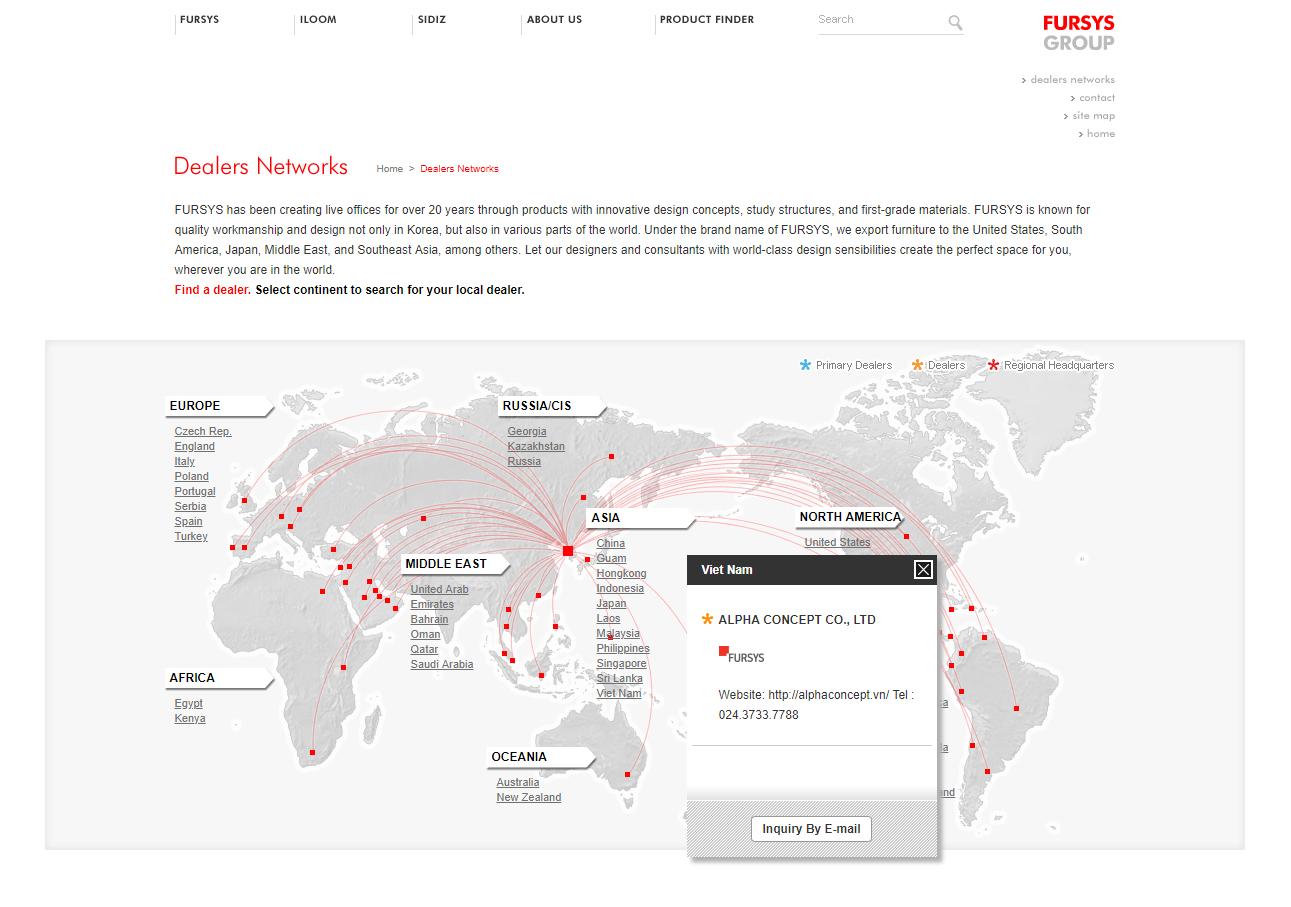Viewport: 1291px width, 907px height.
Task: Open Qatar dealer link
Action: click(x=424, y=650)
